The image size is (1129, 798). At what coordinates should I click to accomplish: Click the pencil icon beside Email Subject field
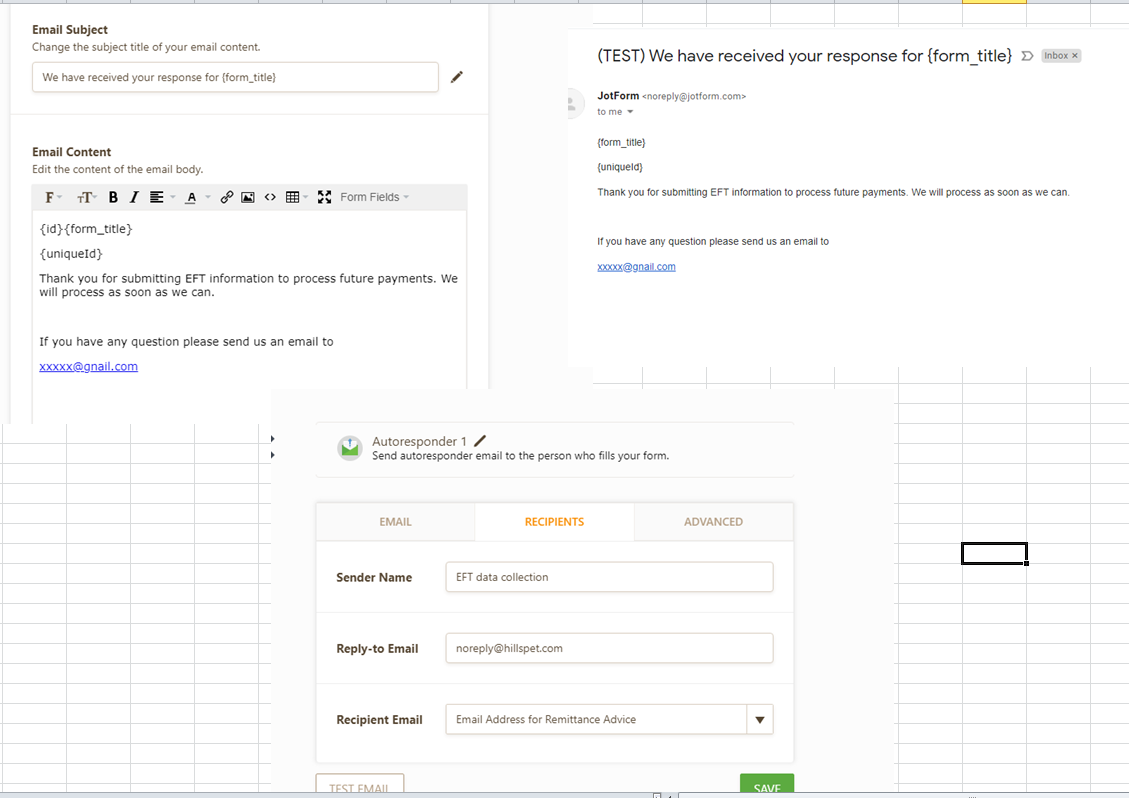tap(456, 77)
